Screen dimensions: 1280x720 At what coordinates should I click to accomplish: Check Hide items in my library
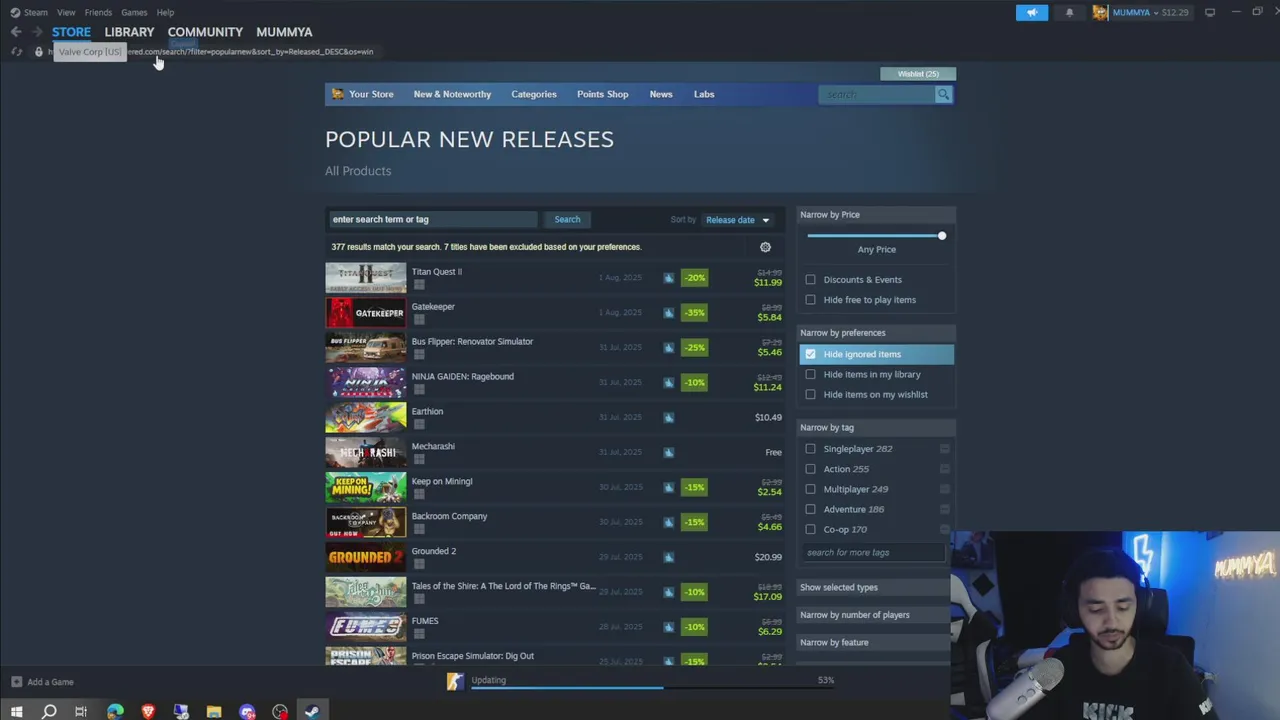(810, 374)
